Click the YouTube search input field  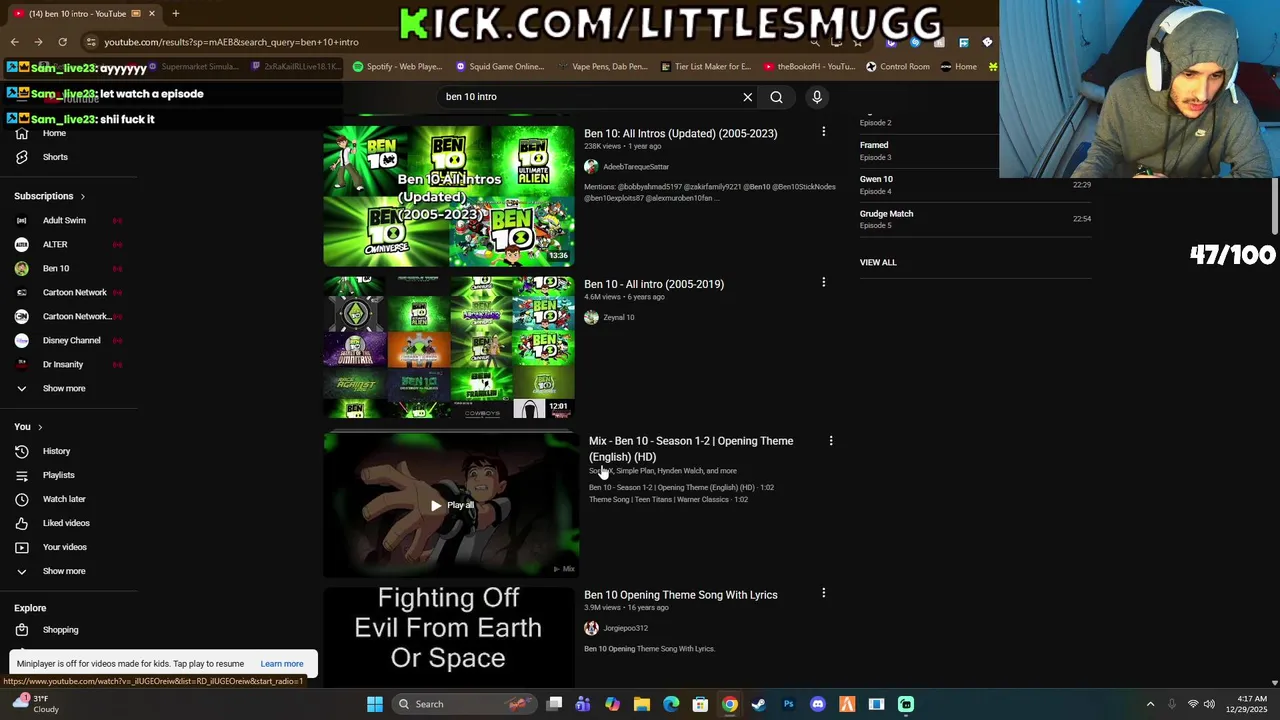click(x=590, y=97)
